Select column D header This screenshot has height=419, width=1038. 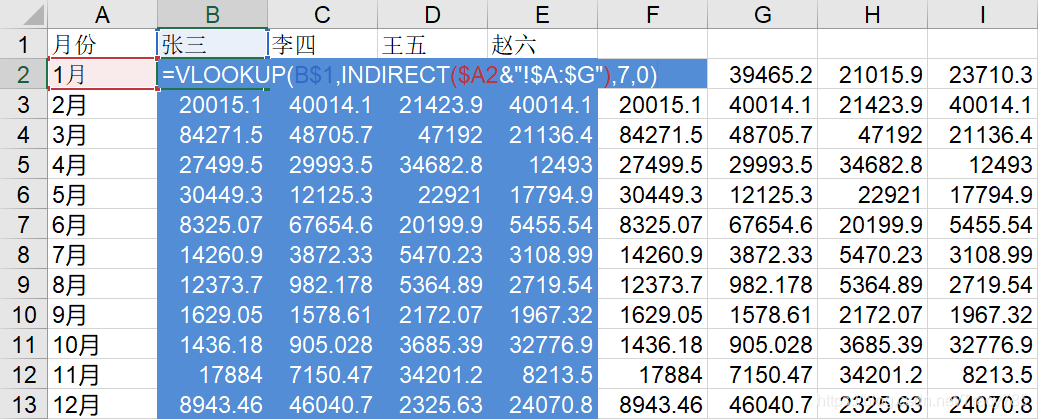432,14
